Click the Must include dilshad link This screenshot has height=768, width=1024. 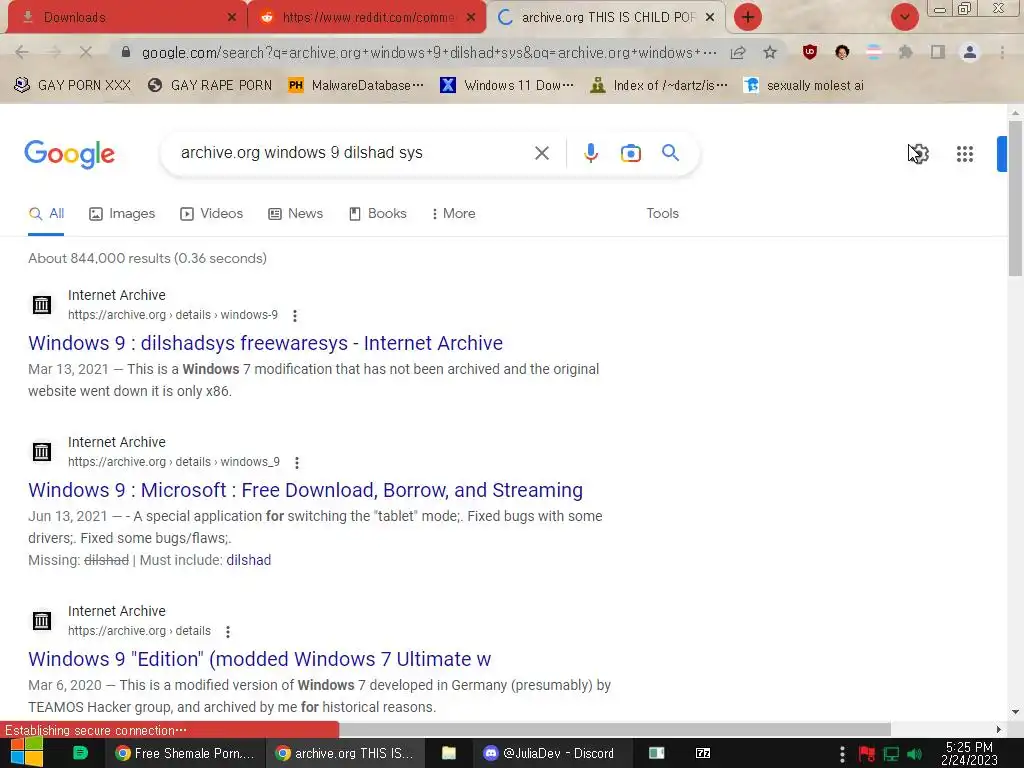(248, 560)
